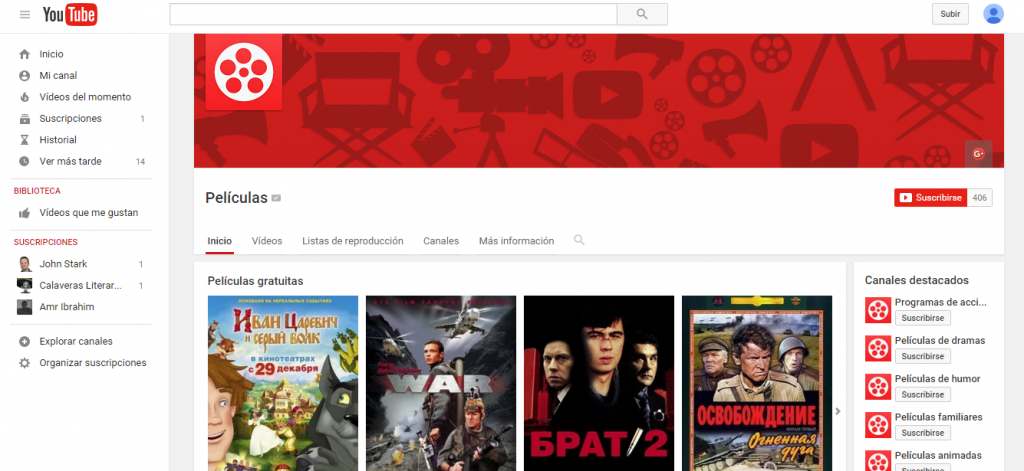Screen dimensions: 1024x471
Task: Click the Calaveras Literar... subscription name
Action: pyautogui.click(x=80, y=285)
